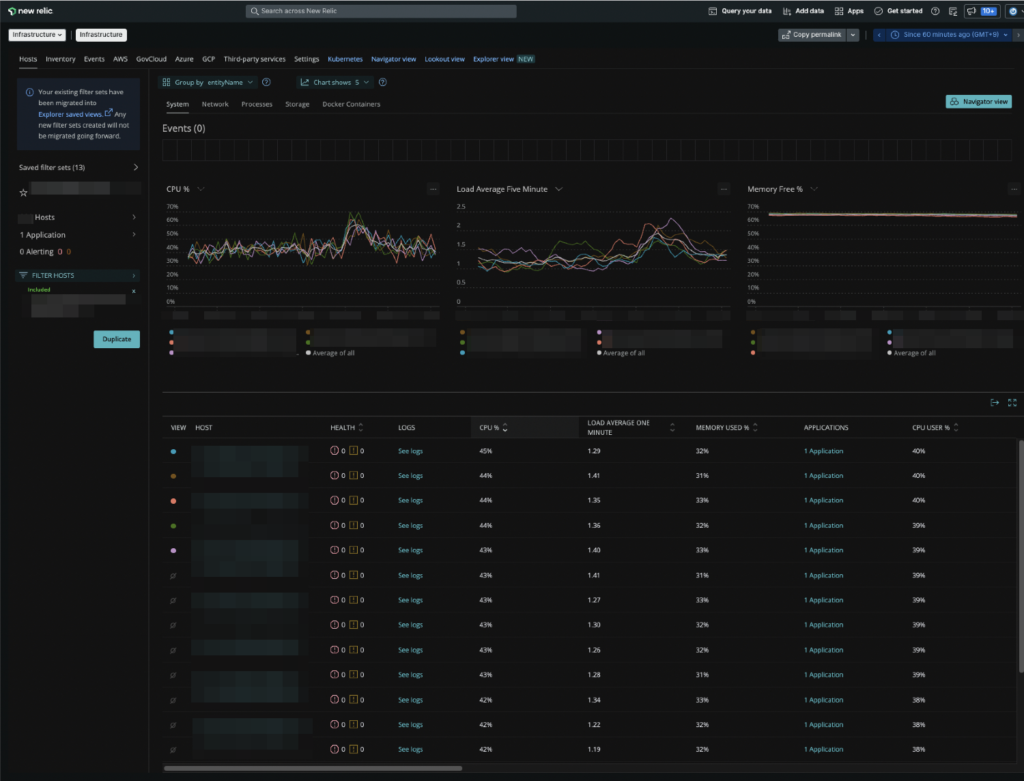Open the Since 60 minutes ago time picker
The width and height of the screenshot is (1024, 781).
coord(950,35)
